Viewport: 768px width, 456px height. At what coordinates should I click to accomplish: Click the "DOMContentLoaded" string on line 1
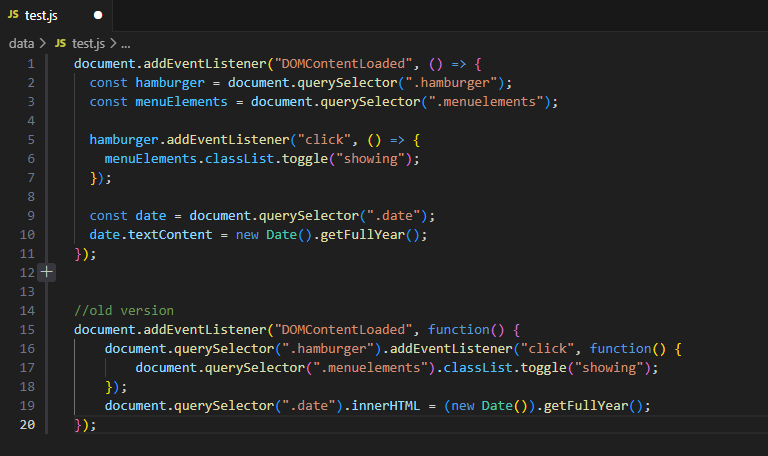coord(344,64)
